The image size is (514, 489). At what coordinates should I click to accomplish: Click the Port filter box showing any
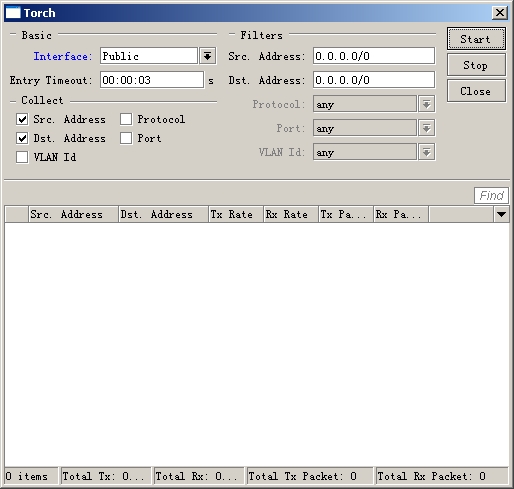tap(365, 128)
